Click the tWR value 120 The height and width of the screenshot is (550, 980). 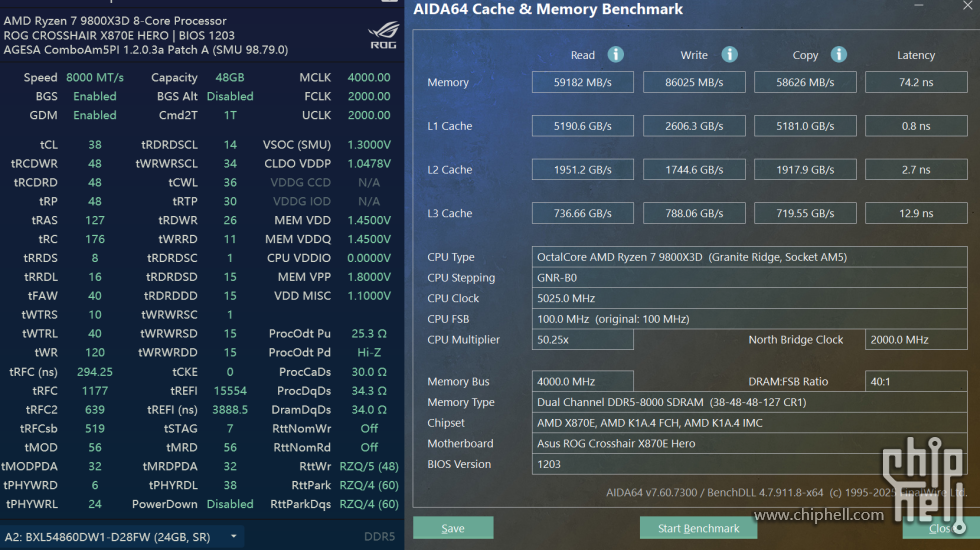(95, 352)
